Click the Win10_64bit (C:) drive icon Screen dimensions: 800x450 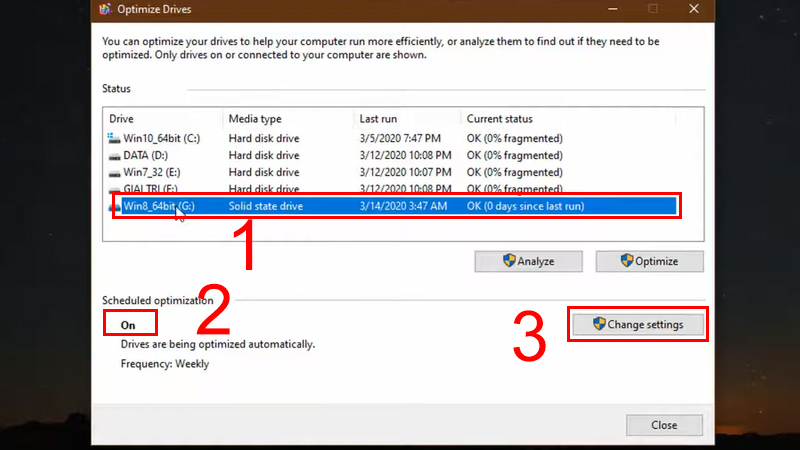tap(114, 138)
